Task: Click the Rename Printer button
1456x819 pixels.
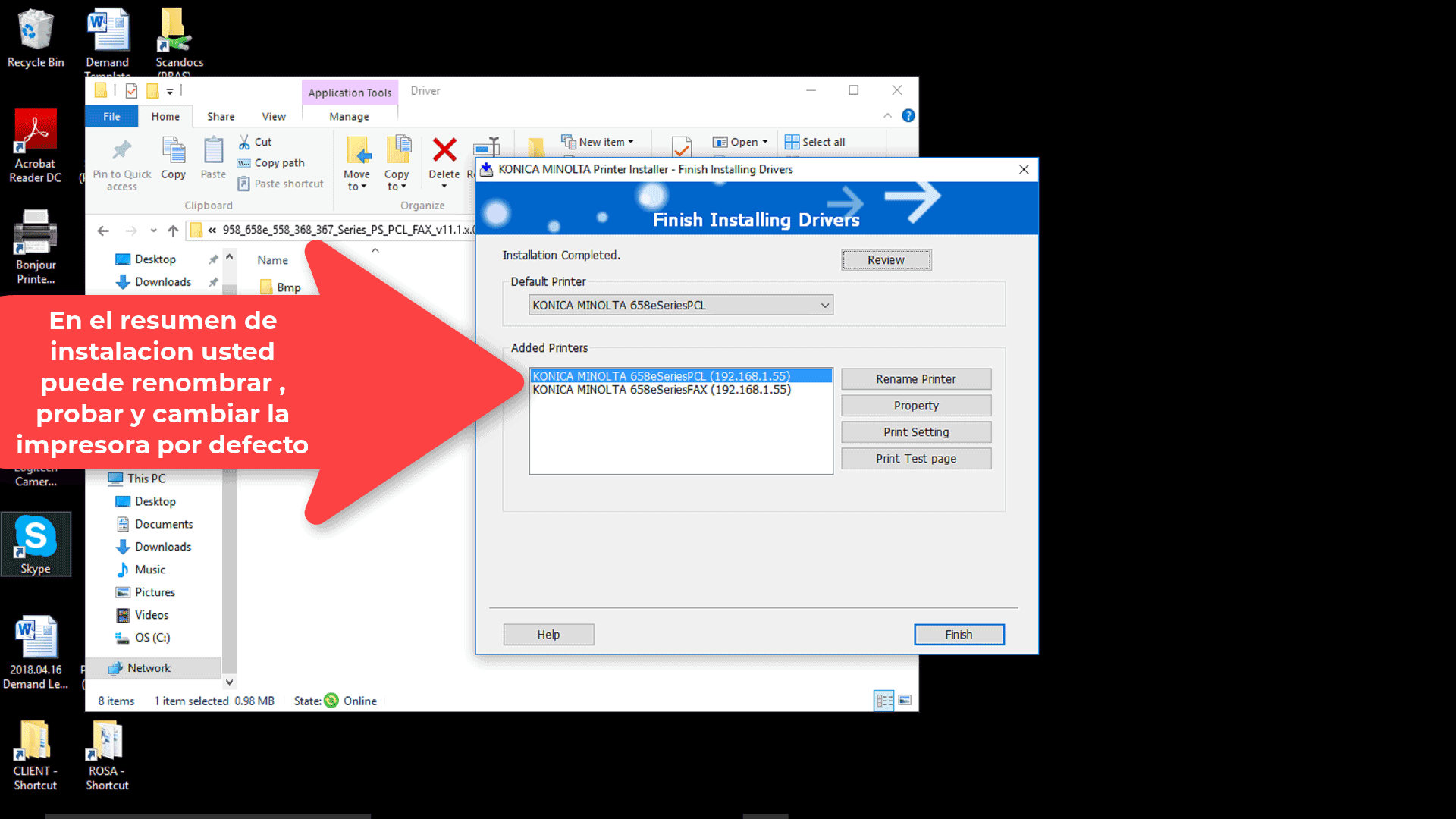Action: coord(916,378)
